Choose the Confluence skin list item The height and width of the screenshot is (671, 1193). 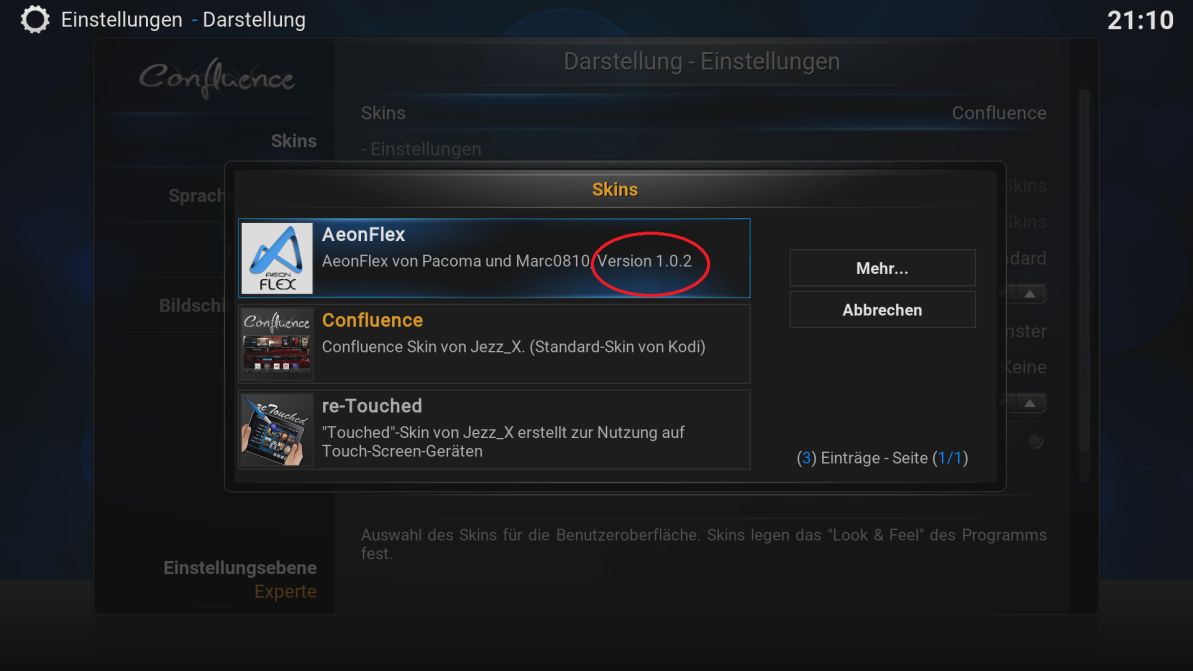[494, 344]
